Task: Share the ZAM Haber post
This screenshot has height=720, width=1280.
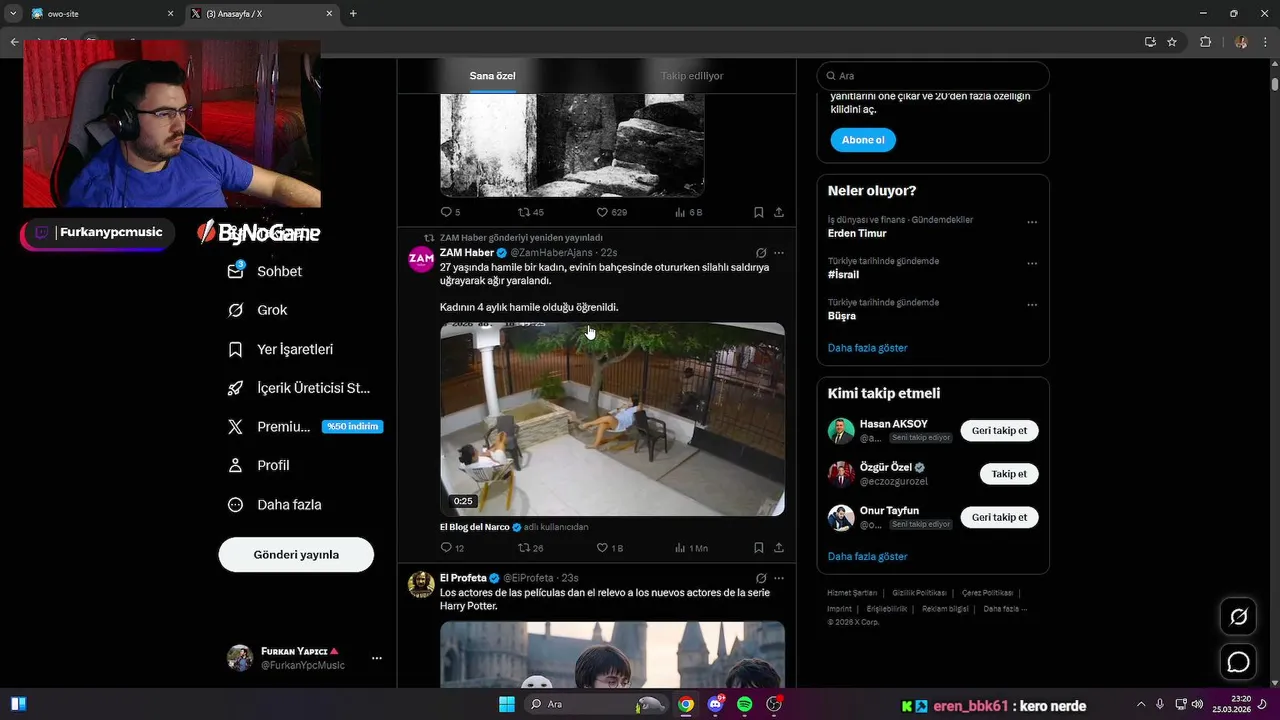Action: [779, 548]
